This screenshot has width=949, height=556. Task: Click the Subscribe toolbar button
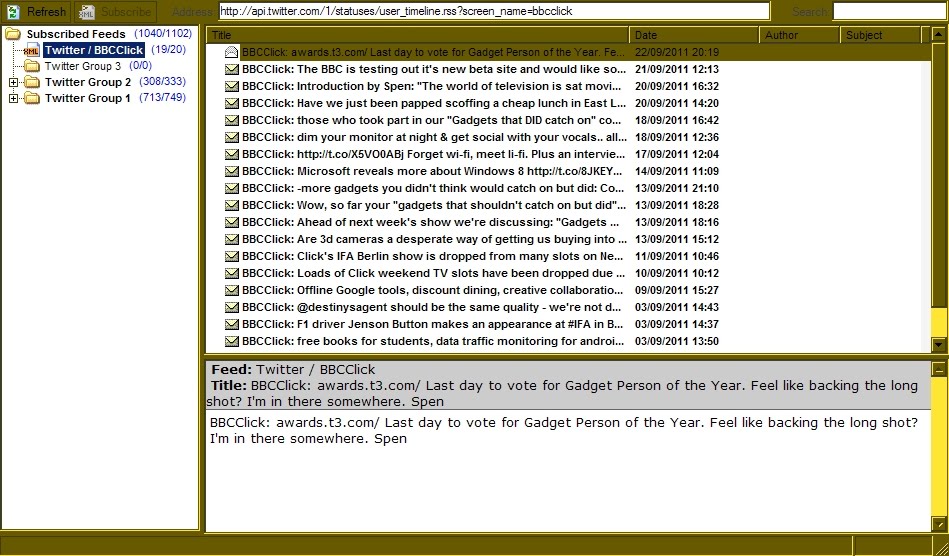116,11
